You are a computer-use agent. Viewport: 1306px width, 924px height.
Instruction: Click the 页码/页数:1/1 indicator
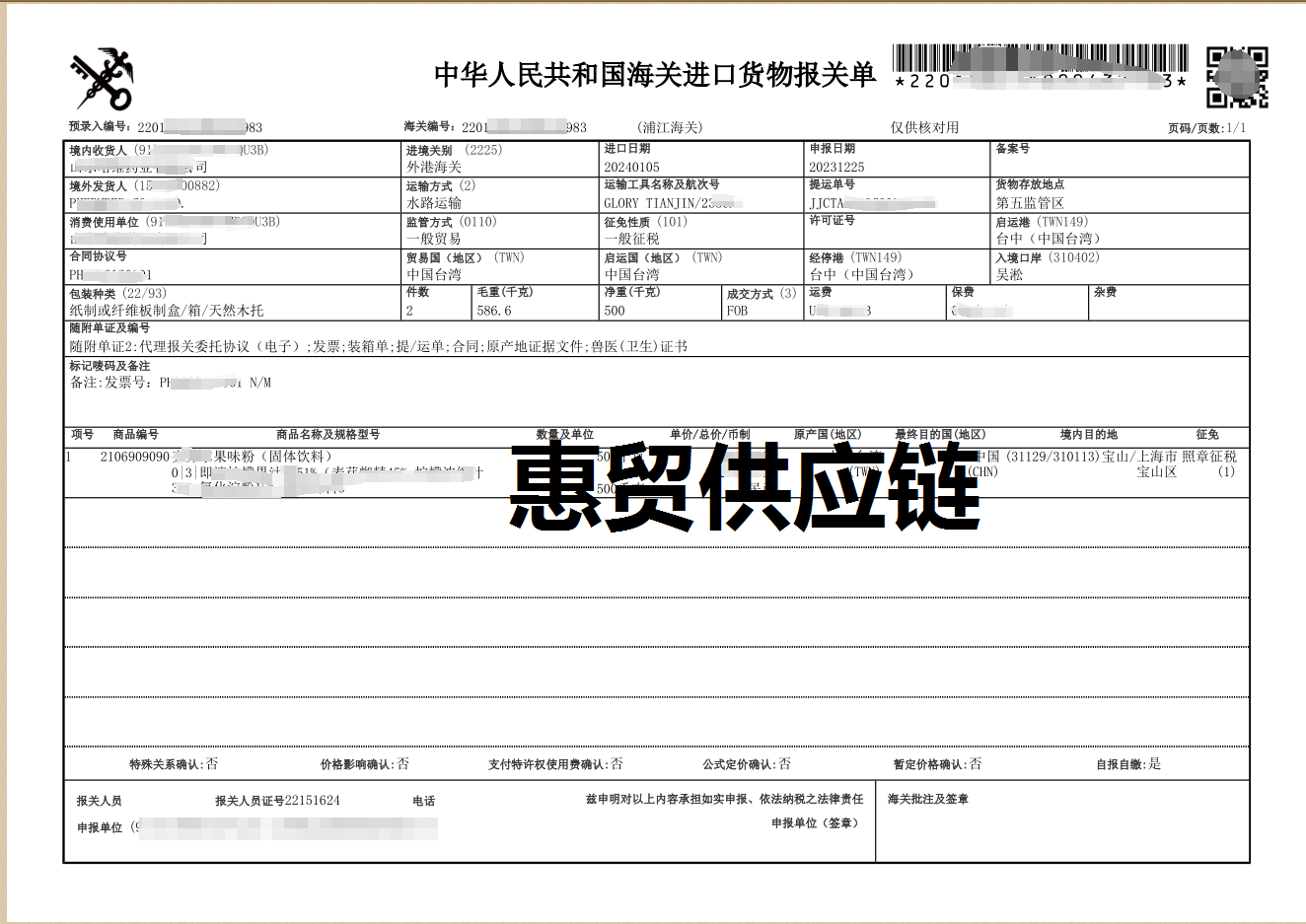[x=1206, y=128]
